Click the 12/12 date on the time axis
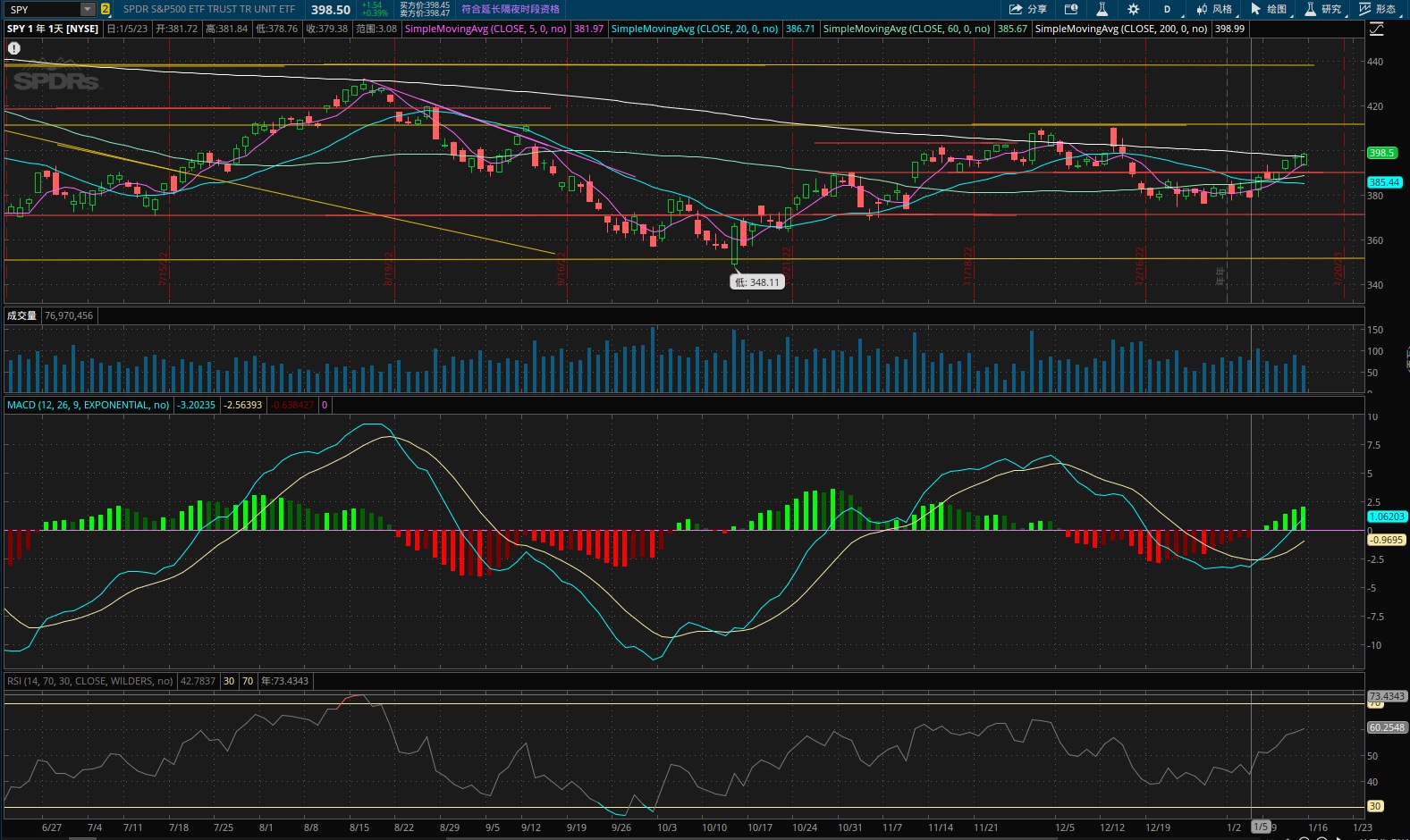This screenshot has width=1410, height=840. point(1112,827)
